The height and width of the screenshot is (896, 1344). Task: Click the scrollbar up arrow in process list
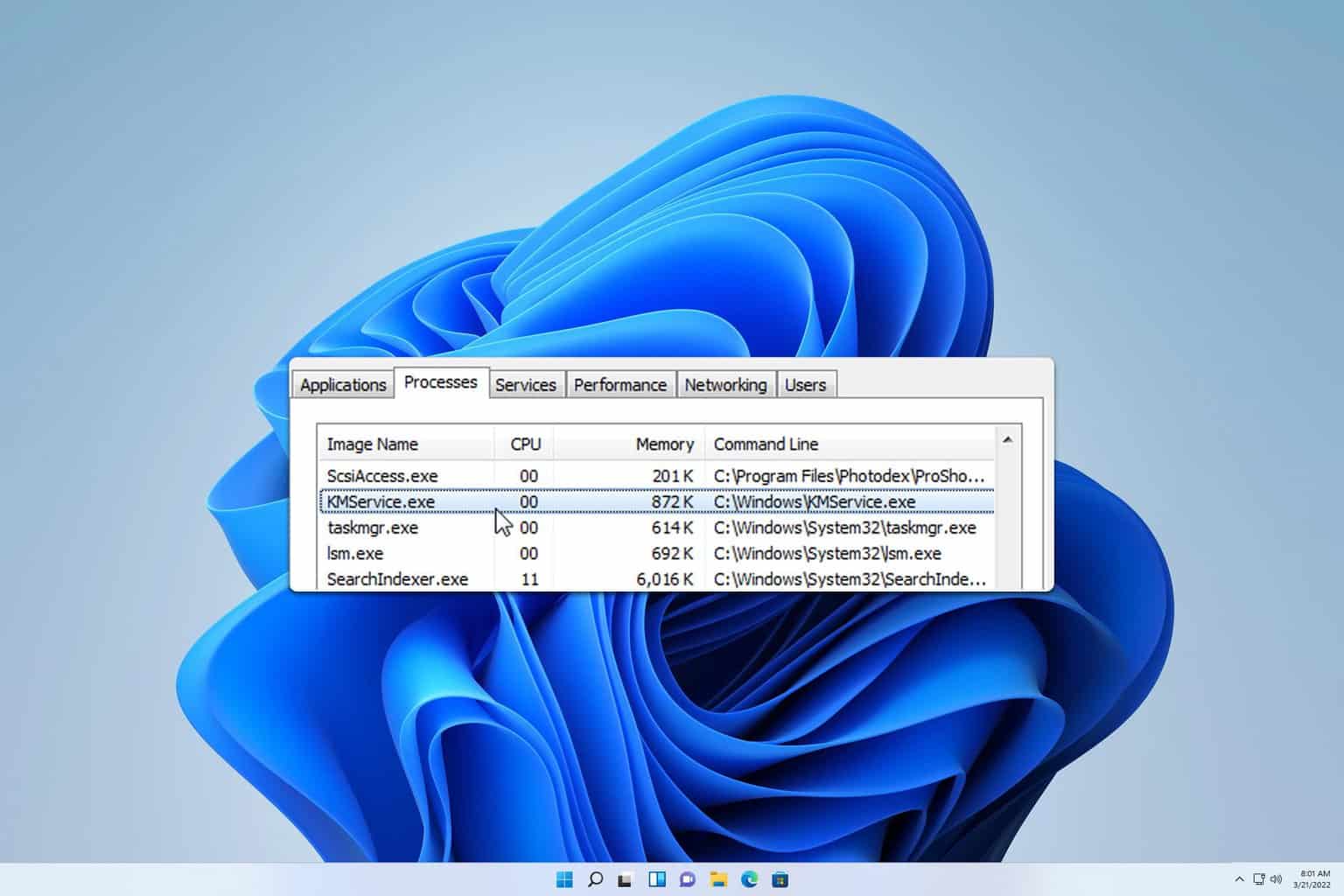[x=1007, y=440]
